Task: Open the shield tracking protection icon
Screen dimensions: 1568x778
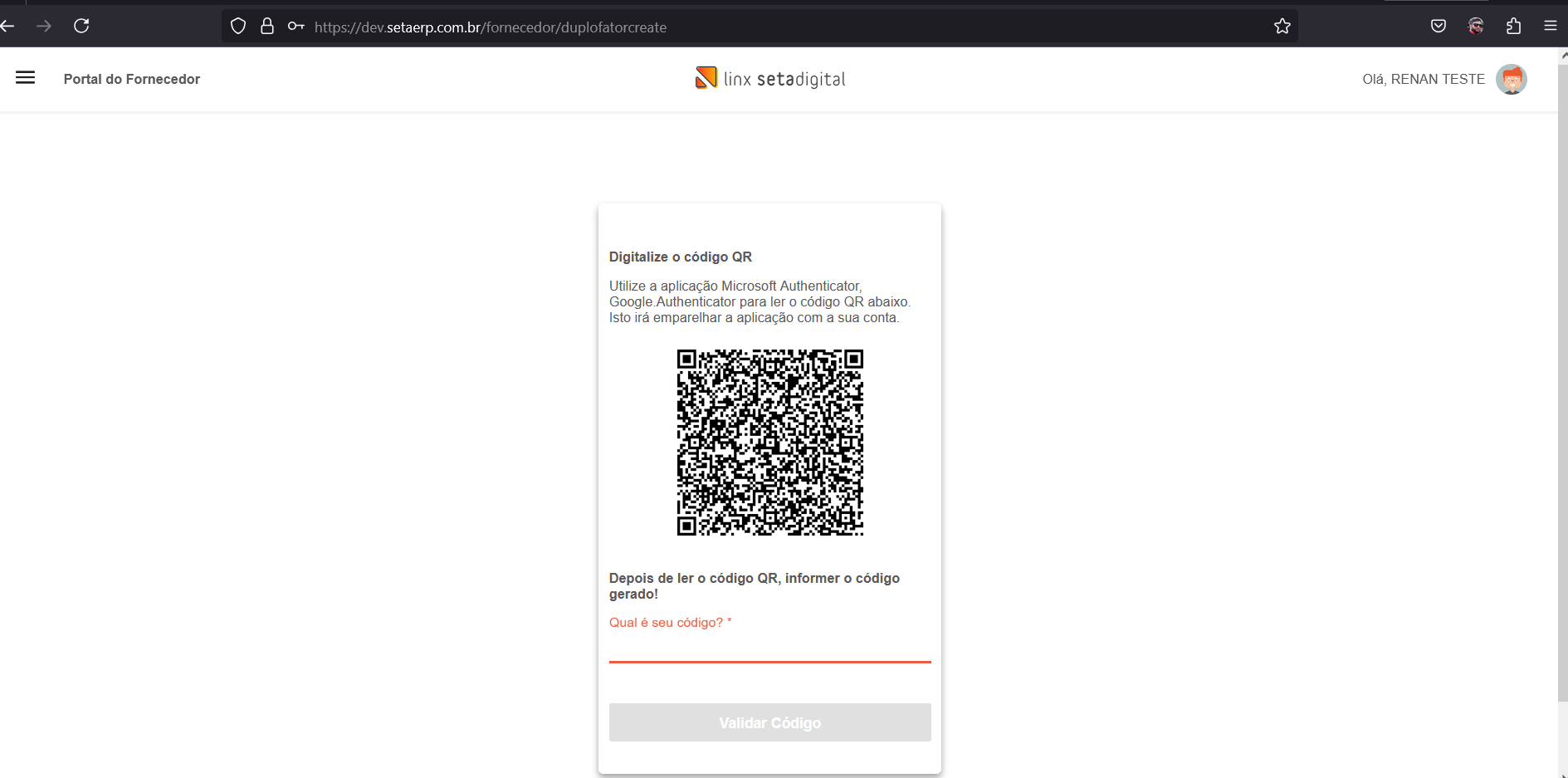Action: (x=238, y=27)
